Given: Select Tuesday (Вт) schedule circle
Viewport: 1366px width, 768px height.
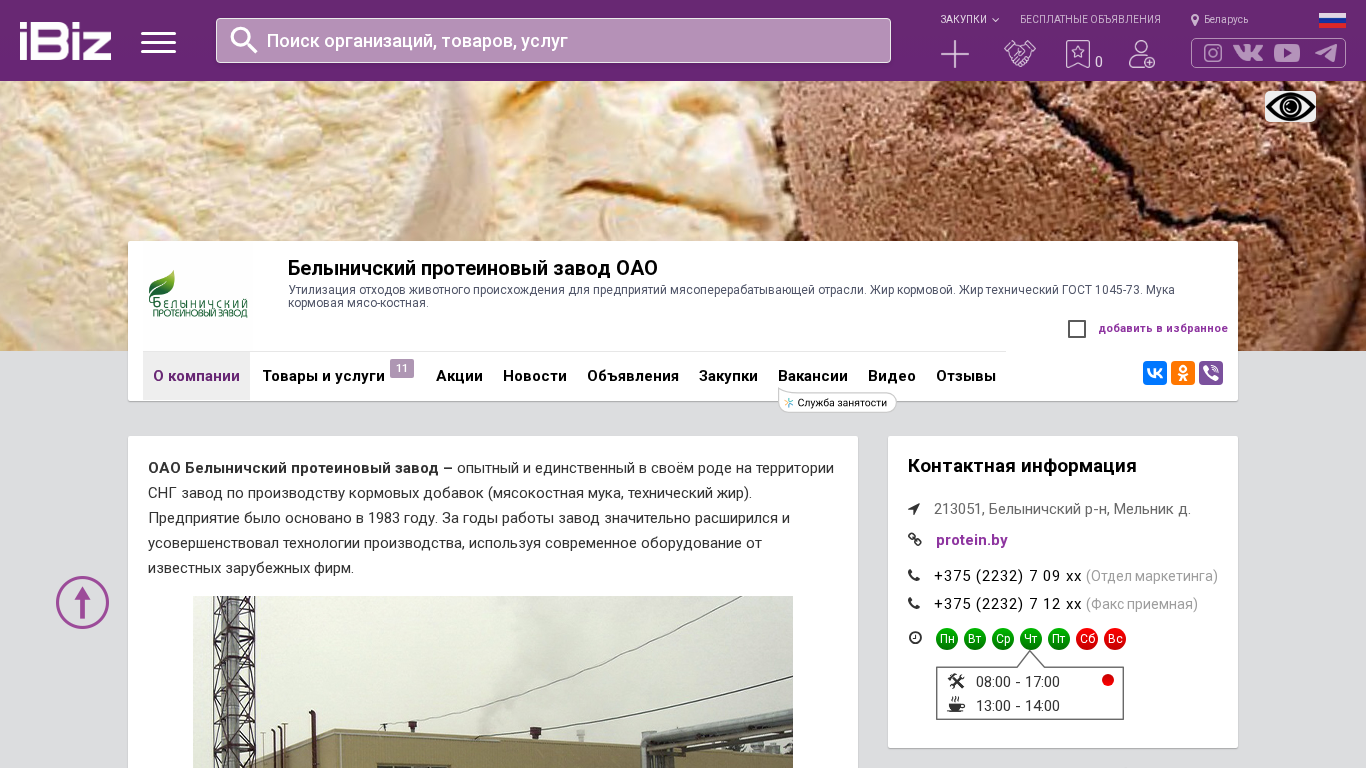Looking at the screenshot, I should pyautogui.click(x=975, y=639).
